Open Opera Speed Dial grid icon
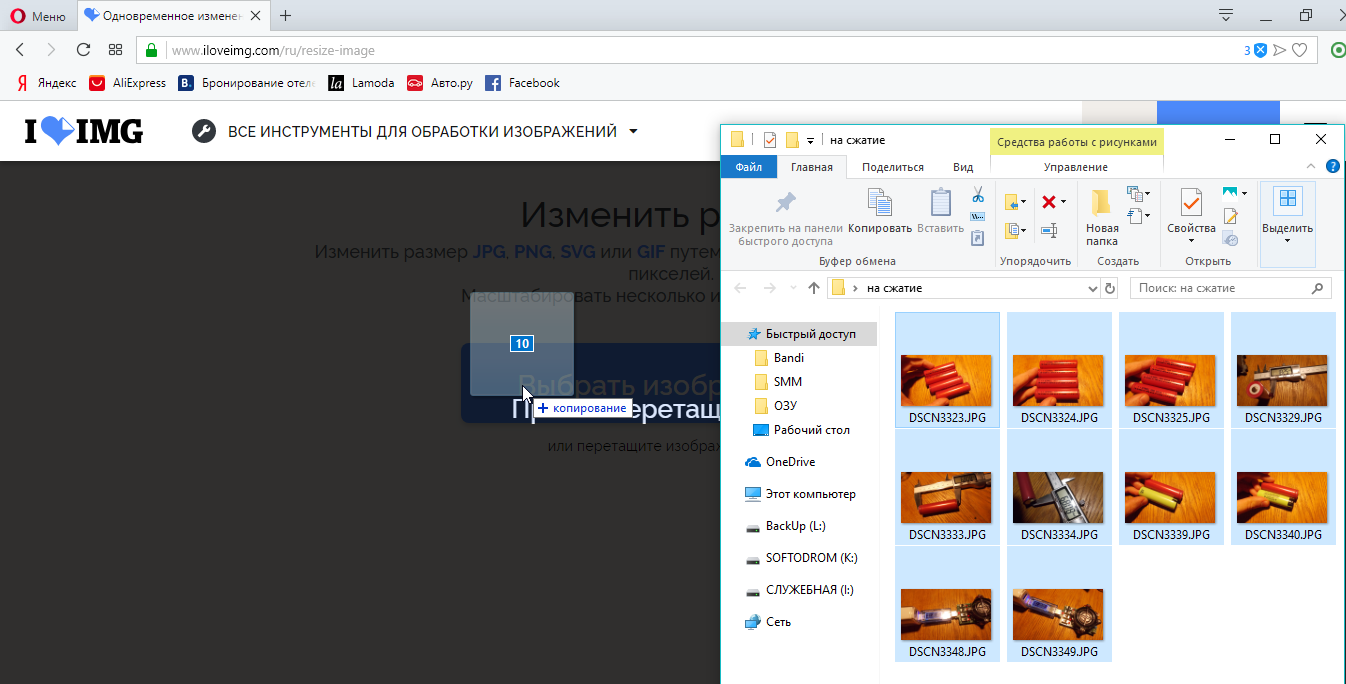This screenshot has width=1346, height=684. coord(116,50)
